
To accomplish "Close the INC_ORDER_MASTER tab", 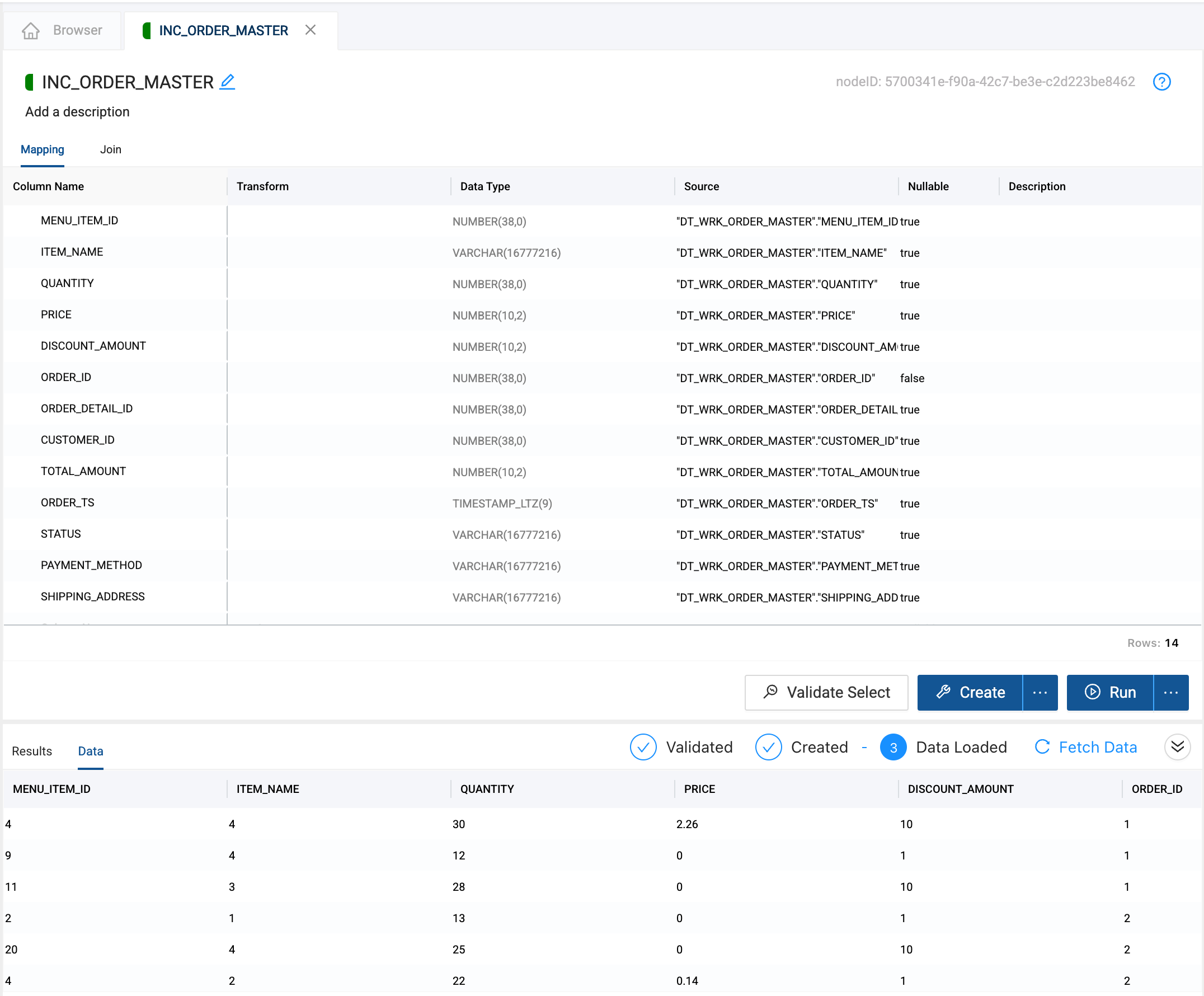I will click(311, 30).
